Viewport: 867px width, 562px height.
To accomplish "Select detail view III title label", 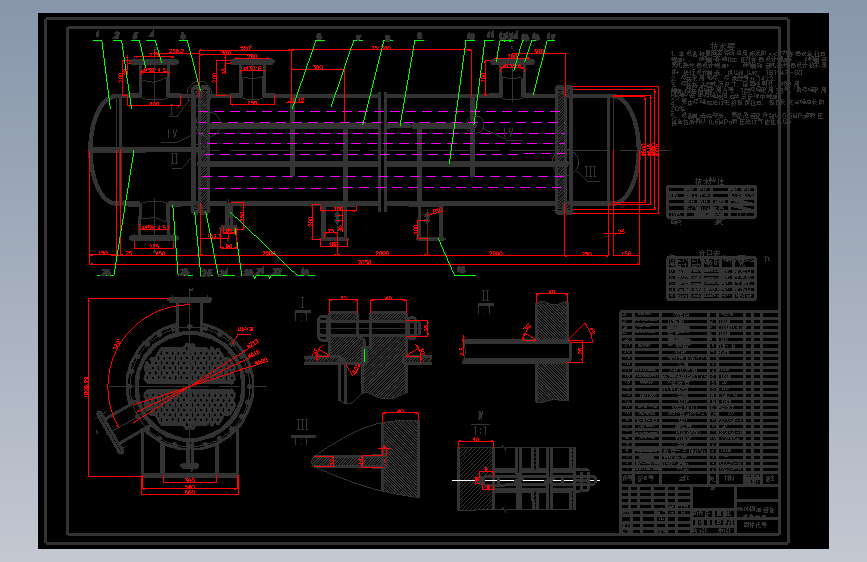I will click(302, 425).
